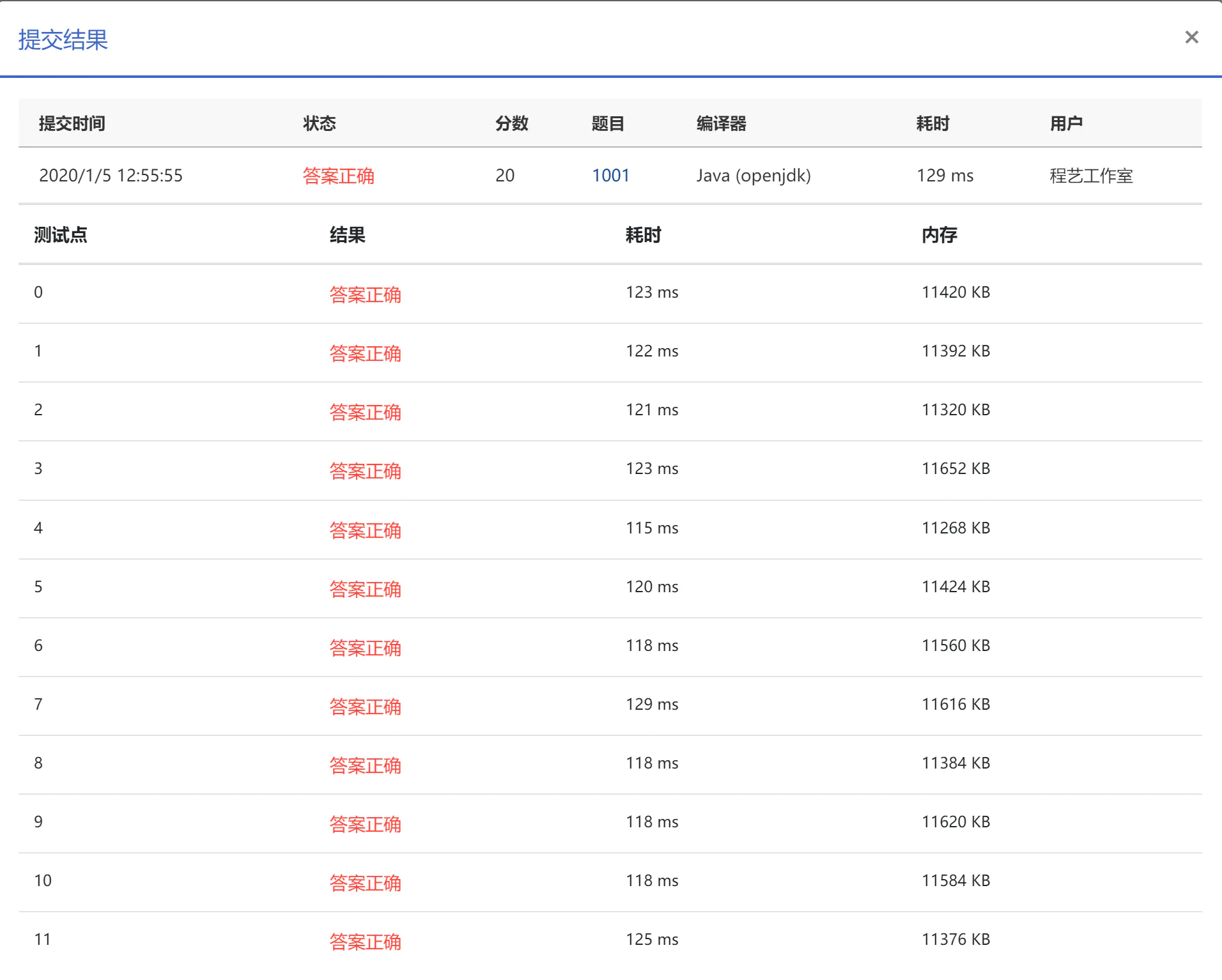Click the 状态 column header
The image size is (1222, 980).
(320, 124)
